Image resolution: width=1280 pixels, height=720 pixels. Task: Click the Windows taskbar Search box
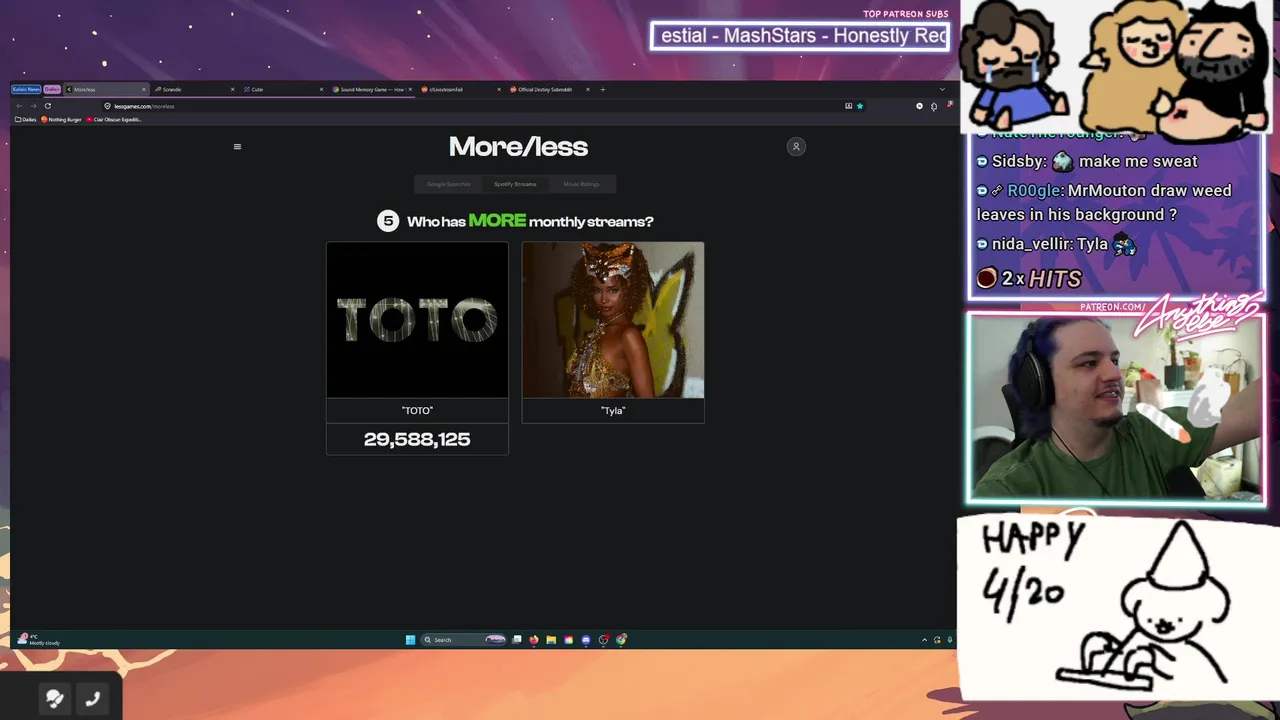(x=463, y=640)
